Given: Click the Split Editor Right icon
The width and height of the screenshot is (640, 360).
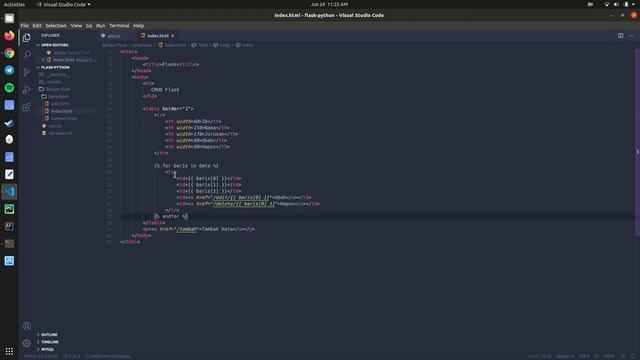Looking at the screenshot, I should click(x=620, y=36).
